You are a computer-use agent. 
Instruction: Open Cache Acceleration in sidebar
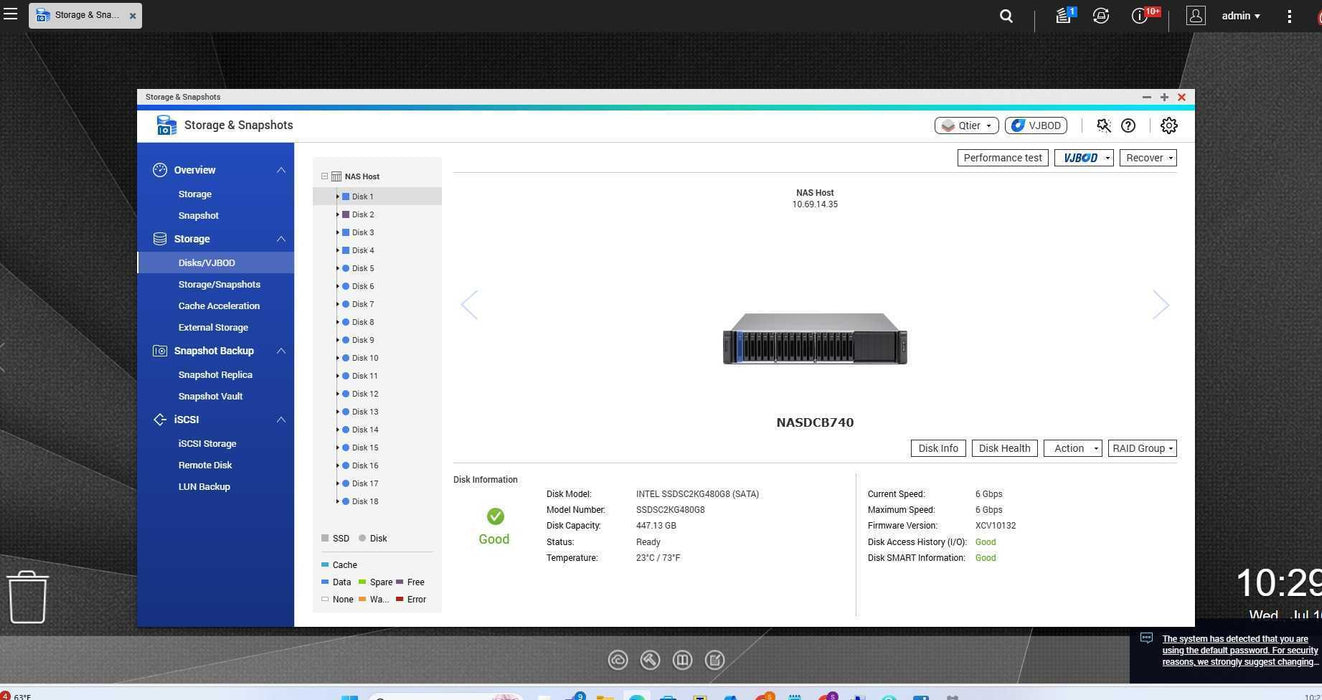pos(219,306)
